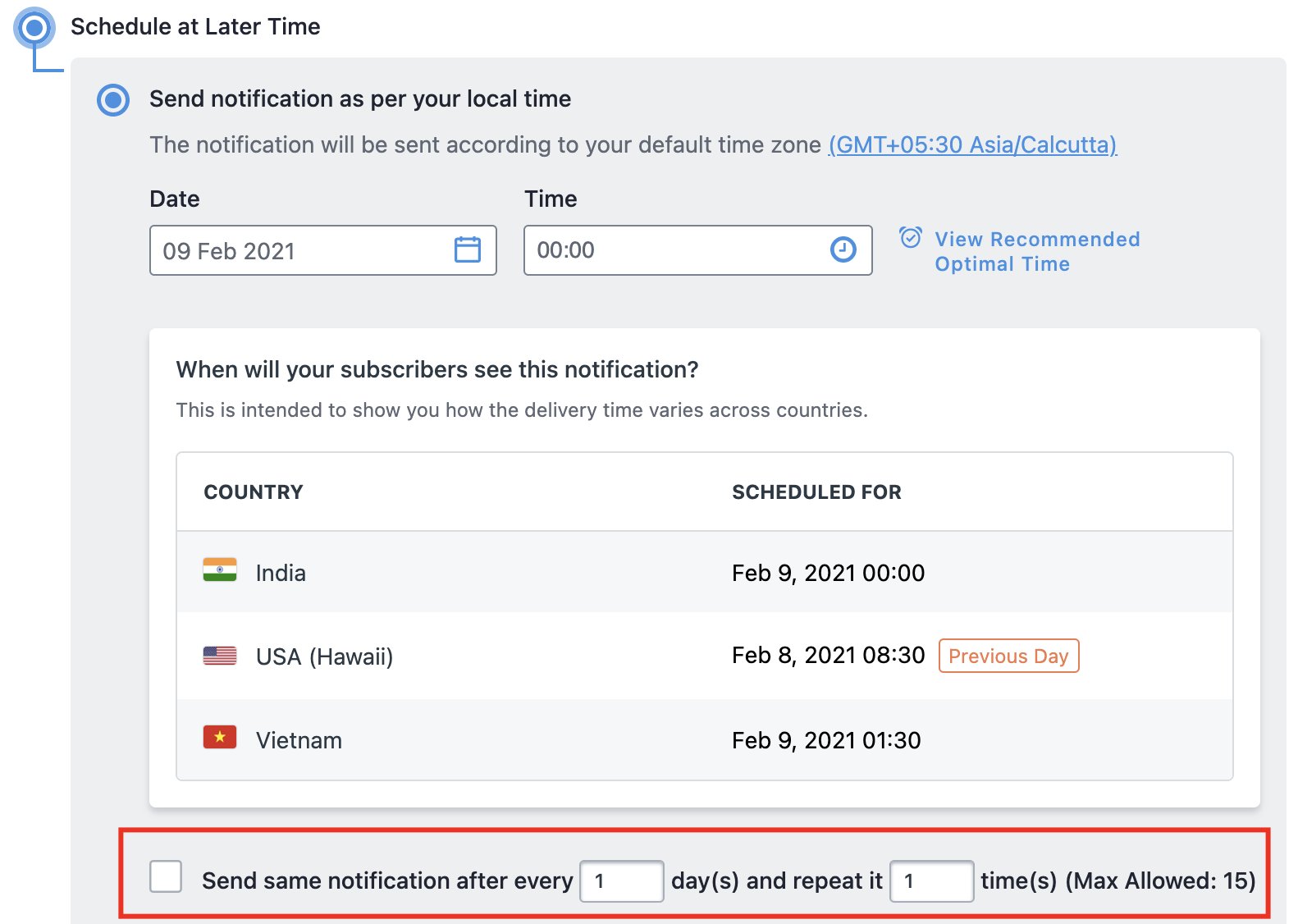The height and width of the screenshot is (924, 1298).
Task: Click the Vietnam flag icon
Action: pos(220,738)
